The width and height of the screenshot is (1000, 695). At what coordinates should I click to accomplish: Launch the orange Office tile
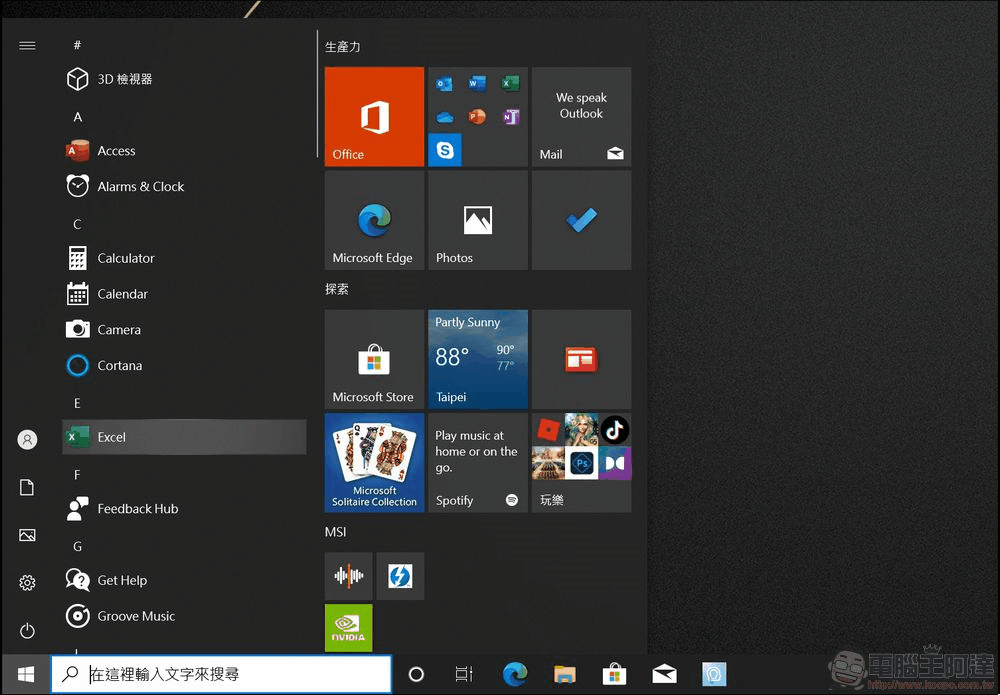click(374, 117)
